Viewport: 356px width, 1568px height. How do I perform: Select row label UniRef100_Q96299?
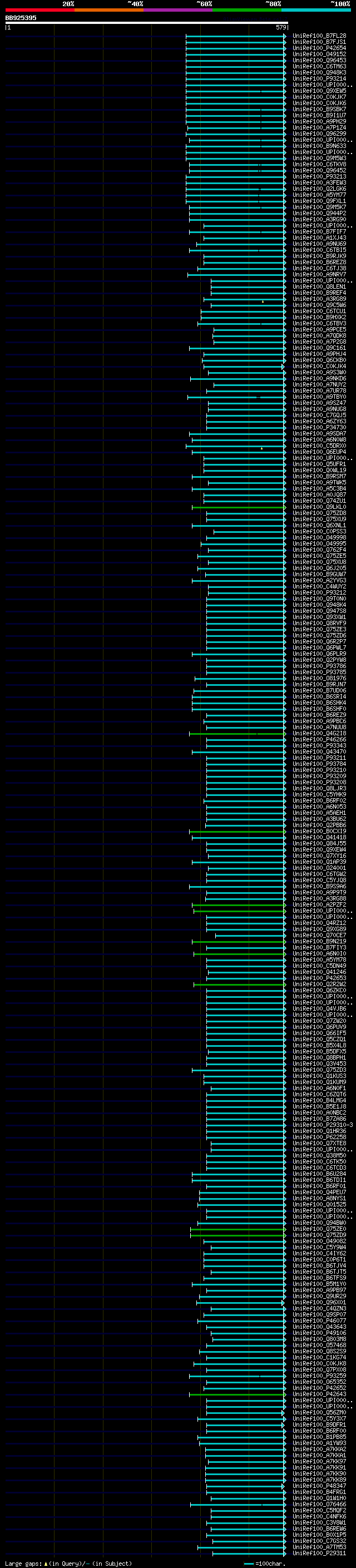[x=319, y=133]
